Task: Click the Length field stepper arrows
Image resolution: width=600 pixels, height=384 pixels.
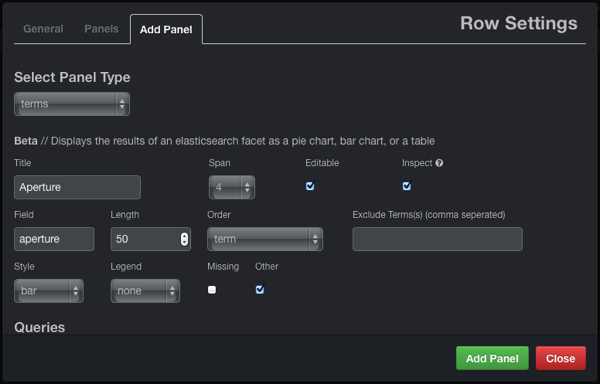Action: click(x=184, y=239)
